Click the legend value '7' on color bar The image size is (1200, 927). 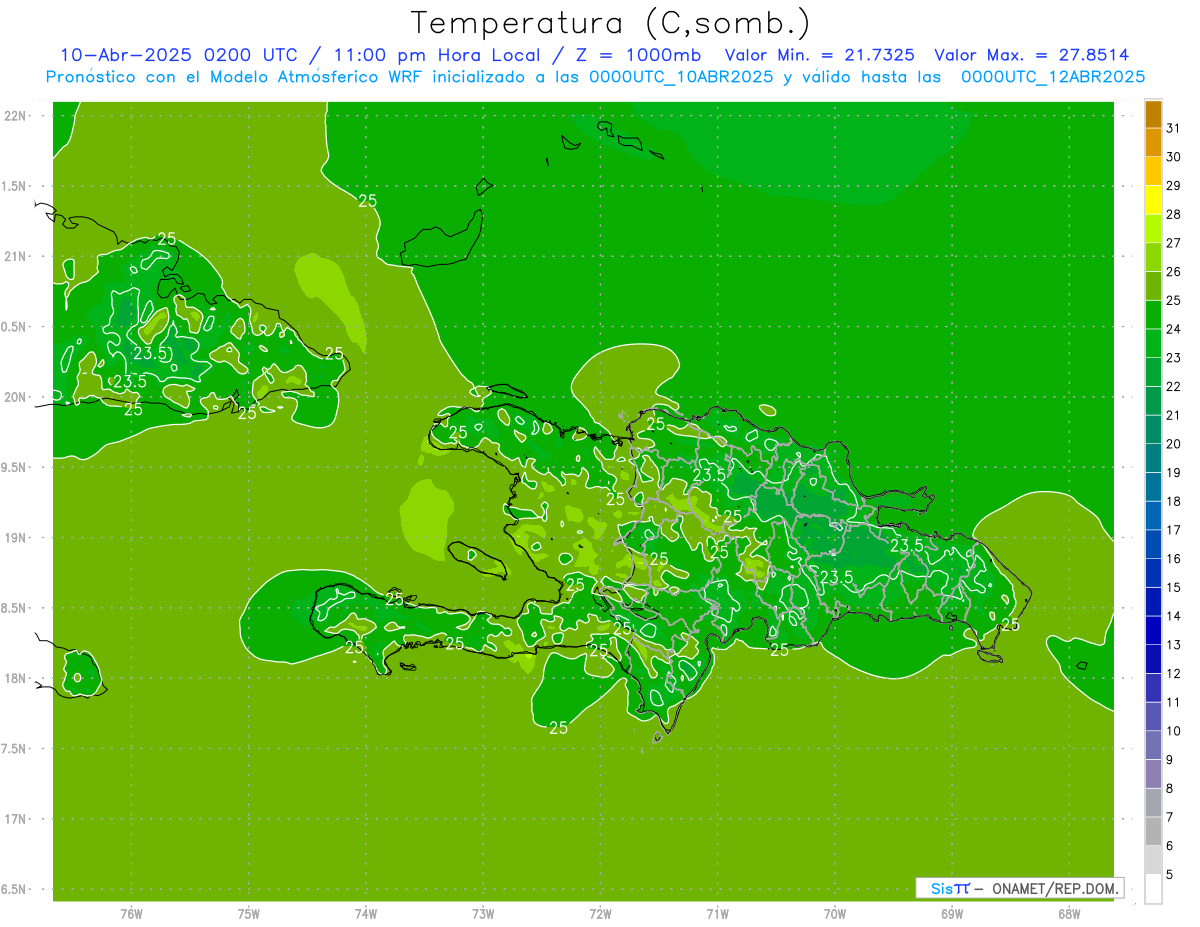(1171, 817)
